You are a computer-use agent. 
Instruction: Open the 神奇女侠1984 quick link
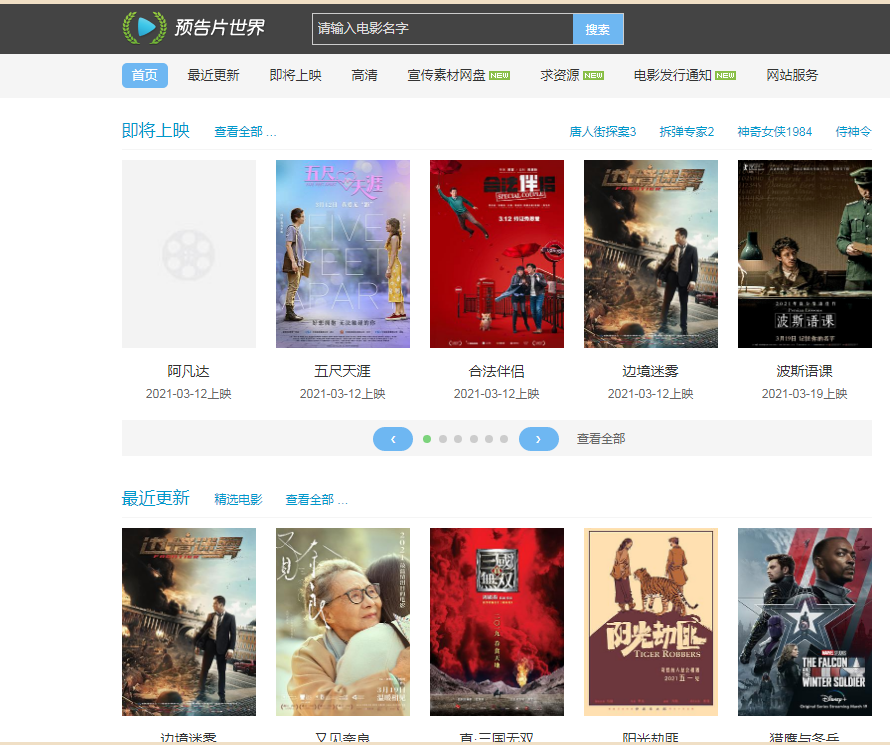pos(774,132)
